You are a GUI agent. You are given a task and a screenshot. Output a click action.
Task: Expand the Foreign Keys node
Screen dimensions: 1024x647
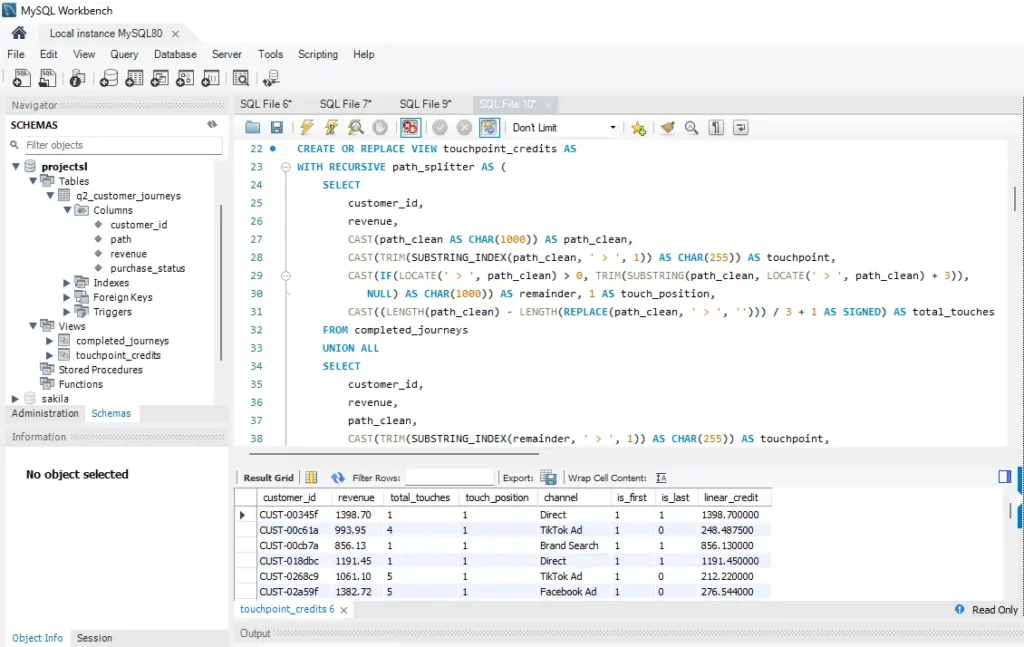pyautogui.click(x=67, y=297)
